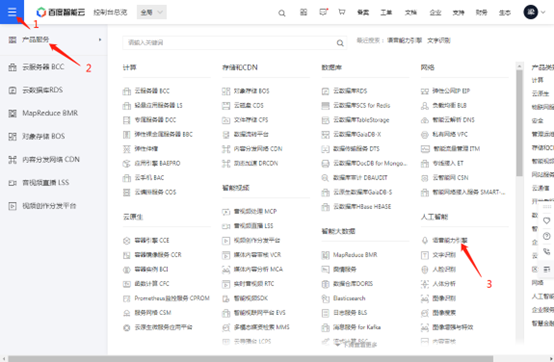Click the 数据库审计 DBAUDIT product icon
Screen dimensions: 554x362
(325, 178)
